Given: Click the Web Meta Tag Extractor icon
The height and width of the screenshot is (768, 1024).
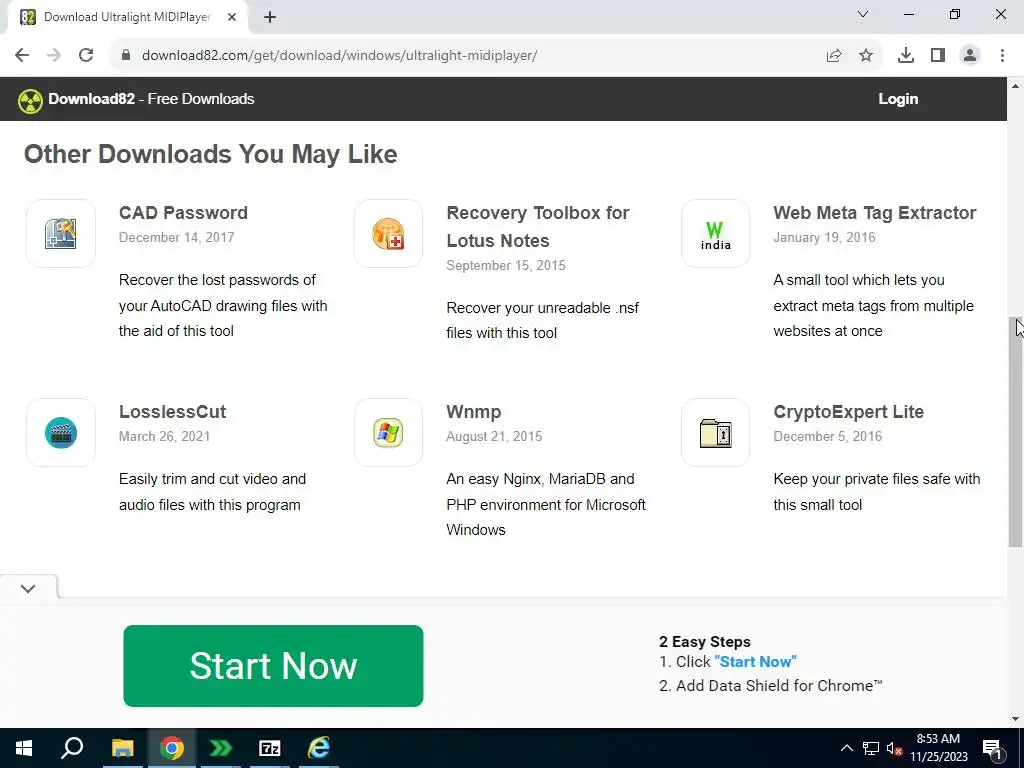Looking at the screenshot, I should (x=716, y=233).
